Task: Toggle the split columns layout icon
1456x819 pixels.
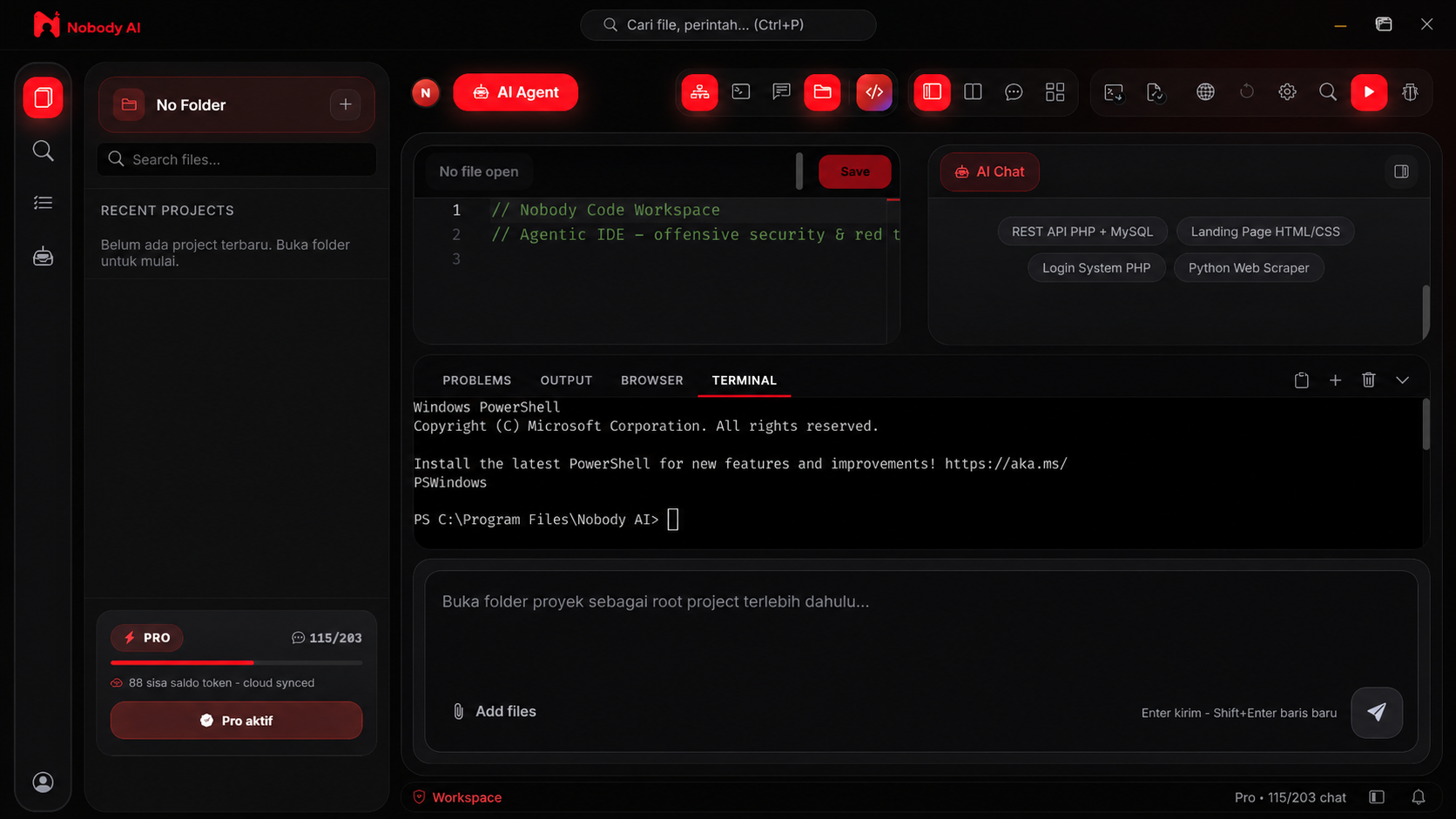Action: (x=973, y=92)
